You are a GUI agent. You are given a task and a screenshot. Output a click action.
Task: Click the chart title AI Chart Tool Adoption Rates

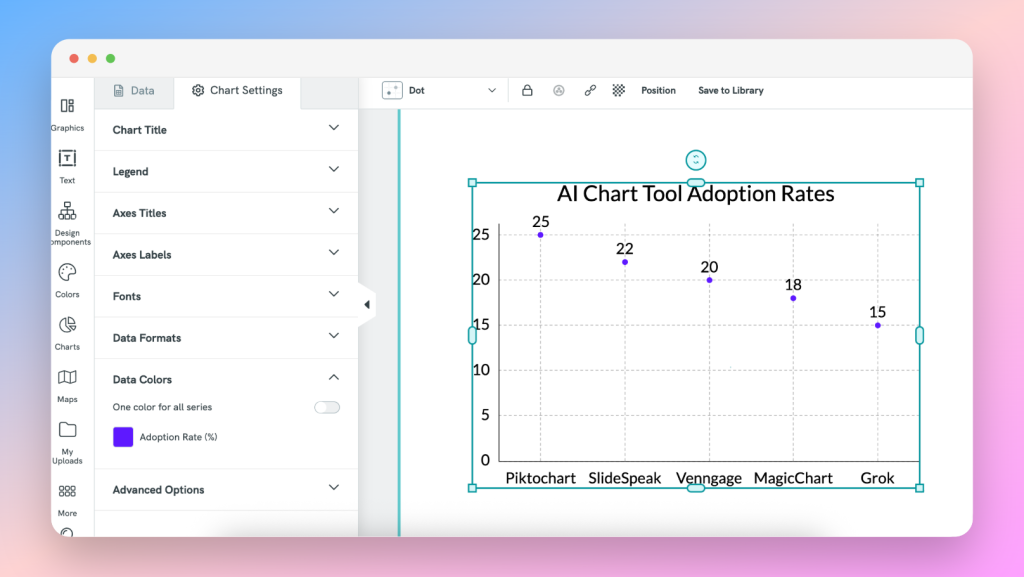coord(696,194)
